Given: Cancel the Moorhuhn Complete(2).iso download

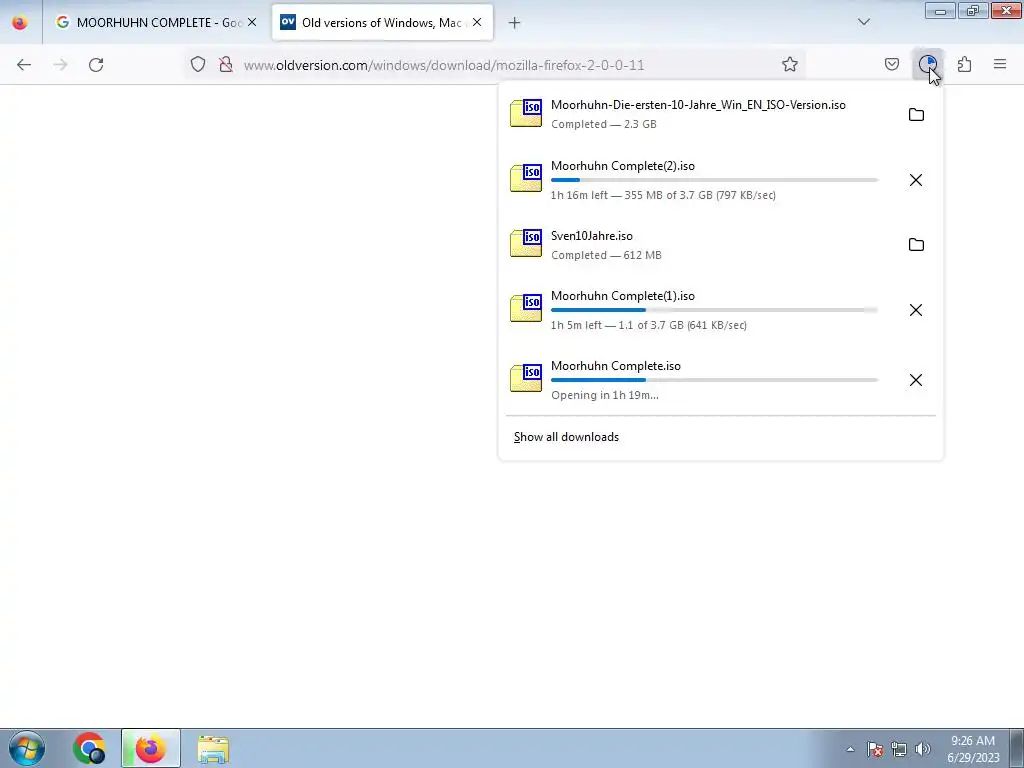Looking at the screenshot, I should click(916, 180).
